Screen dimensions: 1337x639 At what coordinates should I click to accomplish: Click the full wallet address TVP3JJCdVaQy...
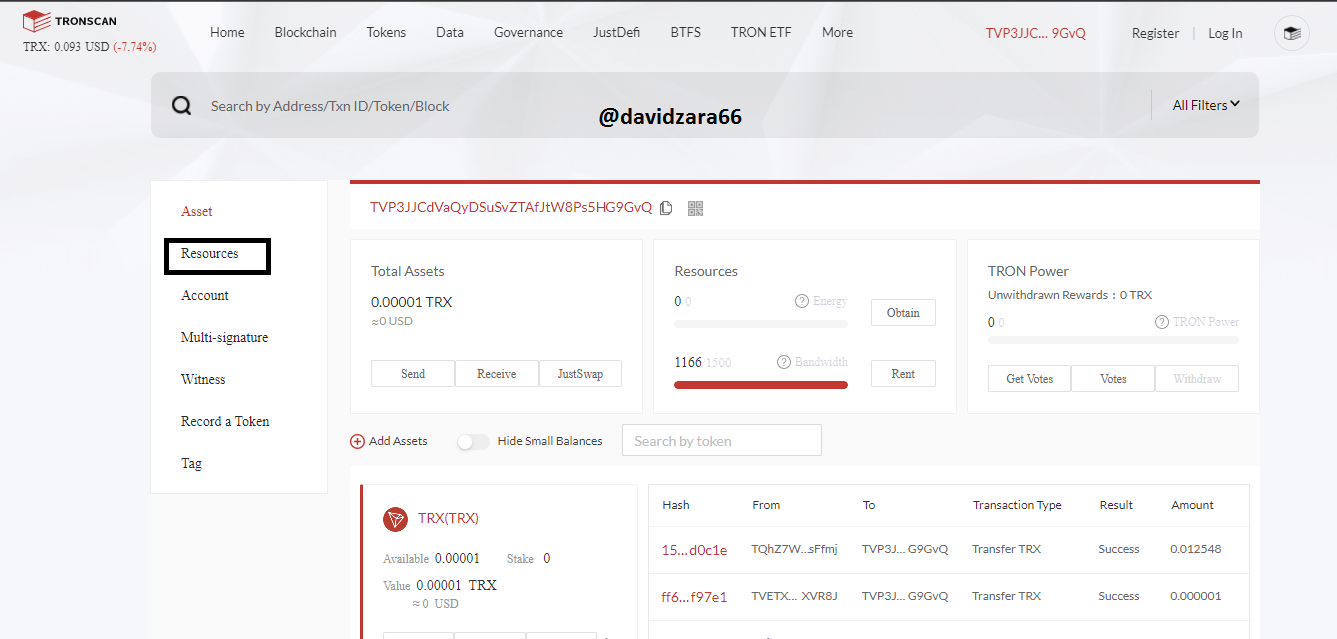pos(511,207)
